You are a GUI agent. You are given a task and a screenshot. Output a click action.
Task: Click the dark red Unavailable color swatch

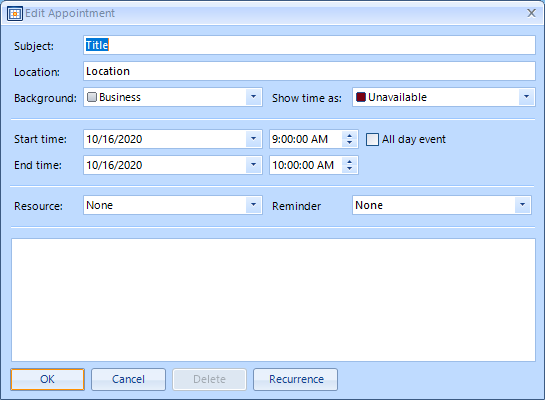[x=361, y=97]
